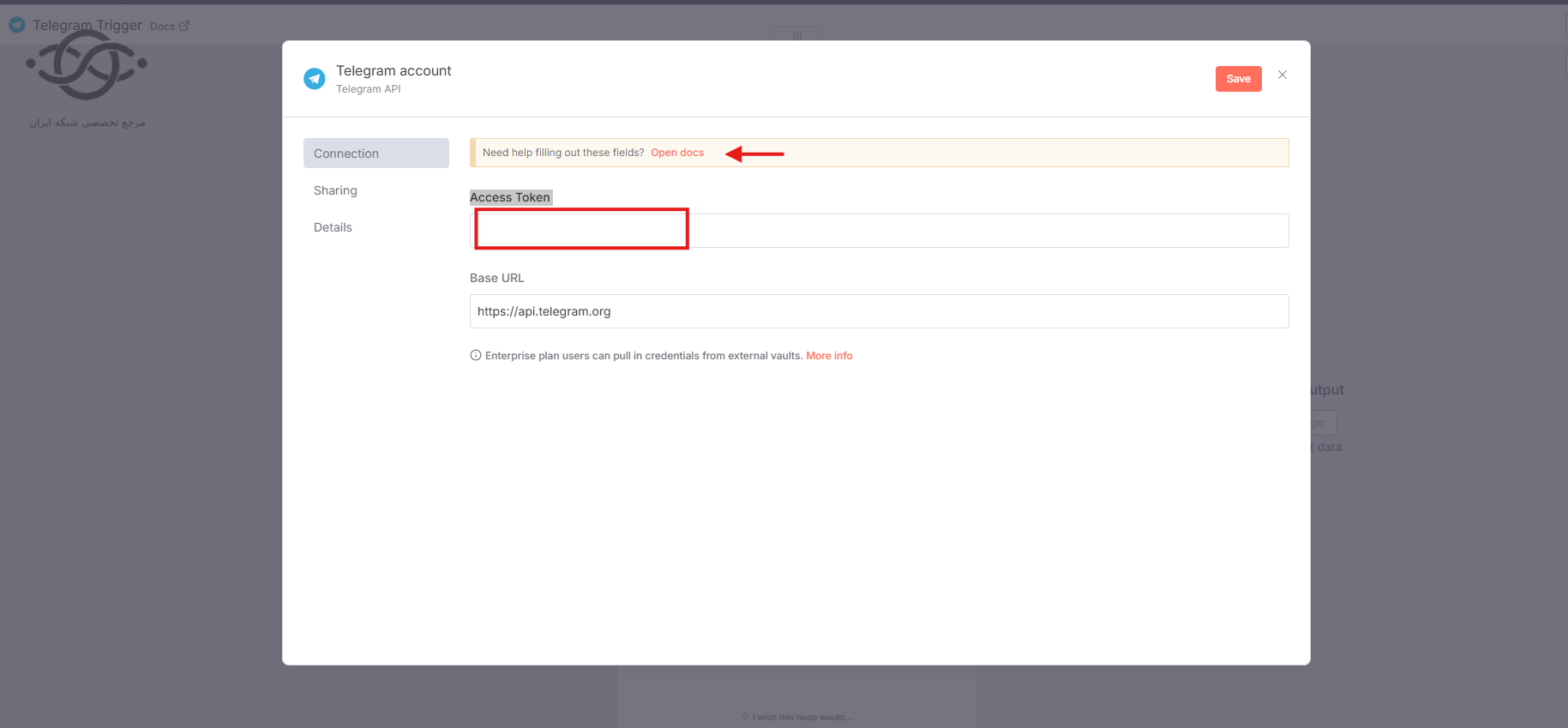Click the Telegram account title text
The height and width of the screenshot is (728, 1568).
click(394, 71)
